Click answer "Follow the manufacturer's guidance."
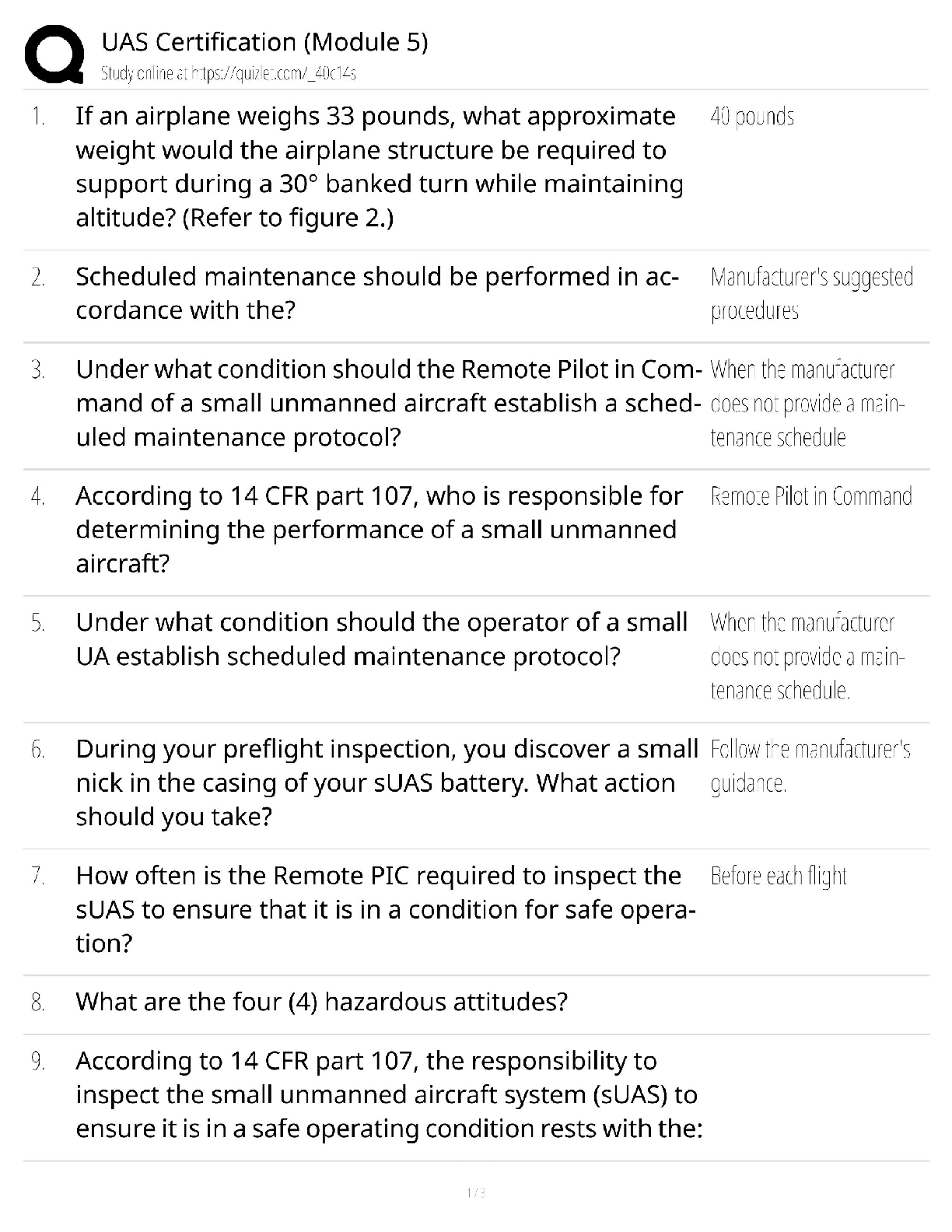Image resolution: width=952 pixels, height=1232 pixels. point(810,766)
